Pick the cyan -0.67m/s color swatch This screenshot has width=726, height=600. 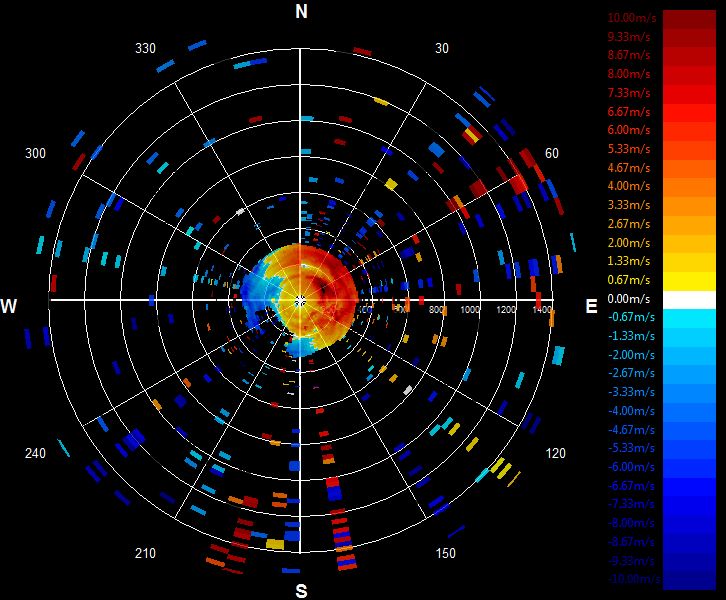coord(689,318)
